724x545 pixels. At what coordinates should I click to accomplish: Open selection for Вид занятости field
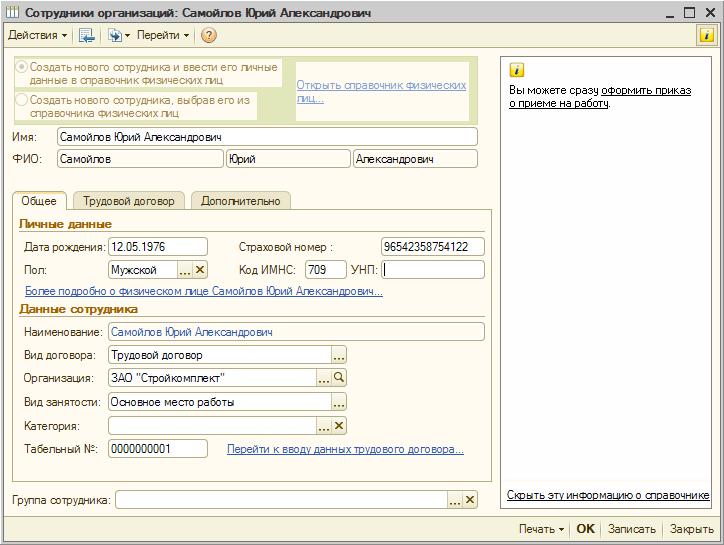coord(339,402)
